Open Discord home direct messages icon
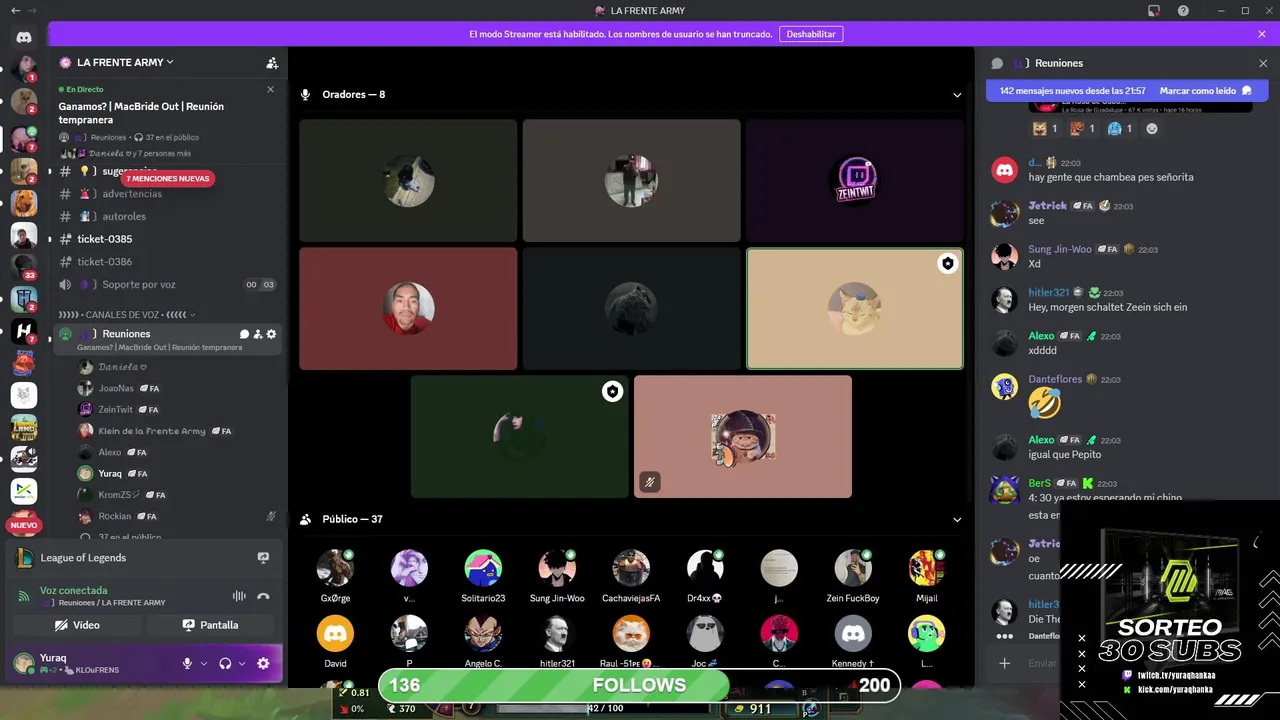 [x=24, y=37]
